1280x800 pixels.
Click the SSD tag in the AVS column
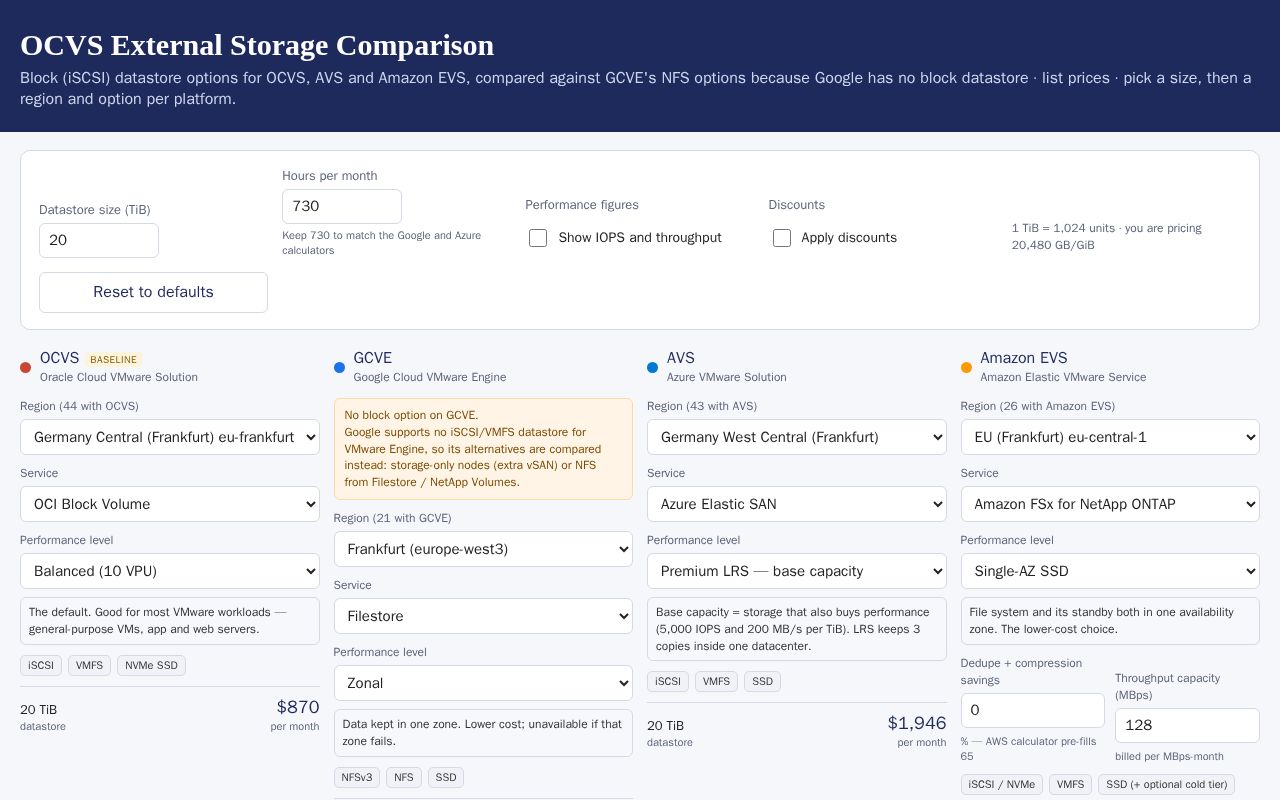pos(762,681)
